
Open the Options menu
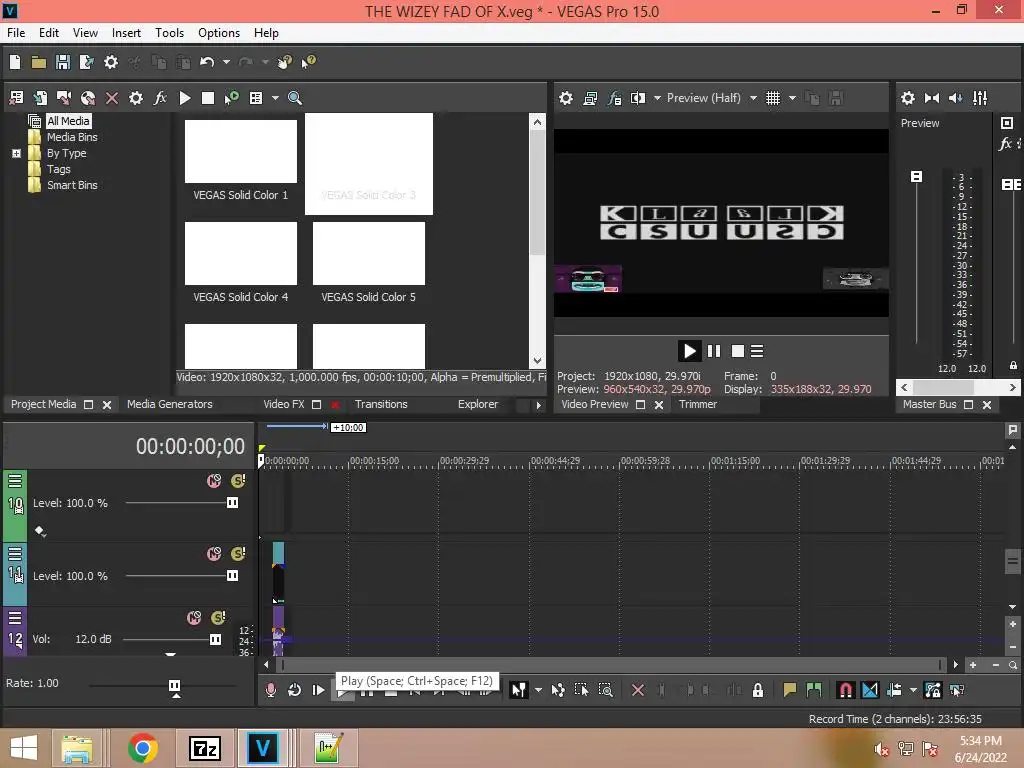click(x=219, y=33)
